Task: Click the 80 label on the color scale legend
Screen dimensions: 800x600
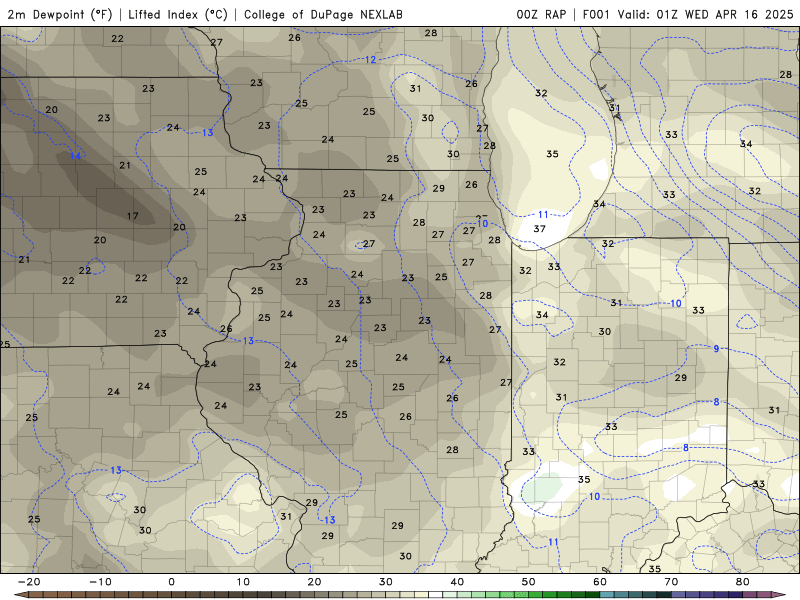Action: pyautogui.click(x=743, y=582)
